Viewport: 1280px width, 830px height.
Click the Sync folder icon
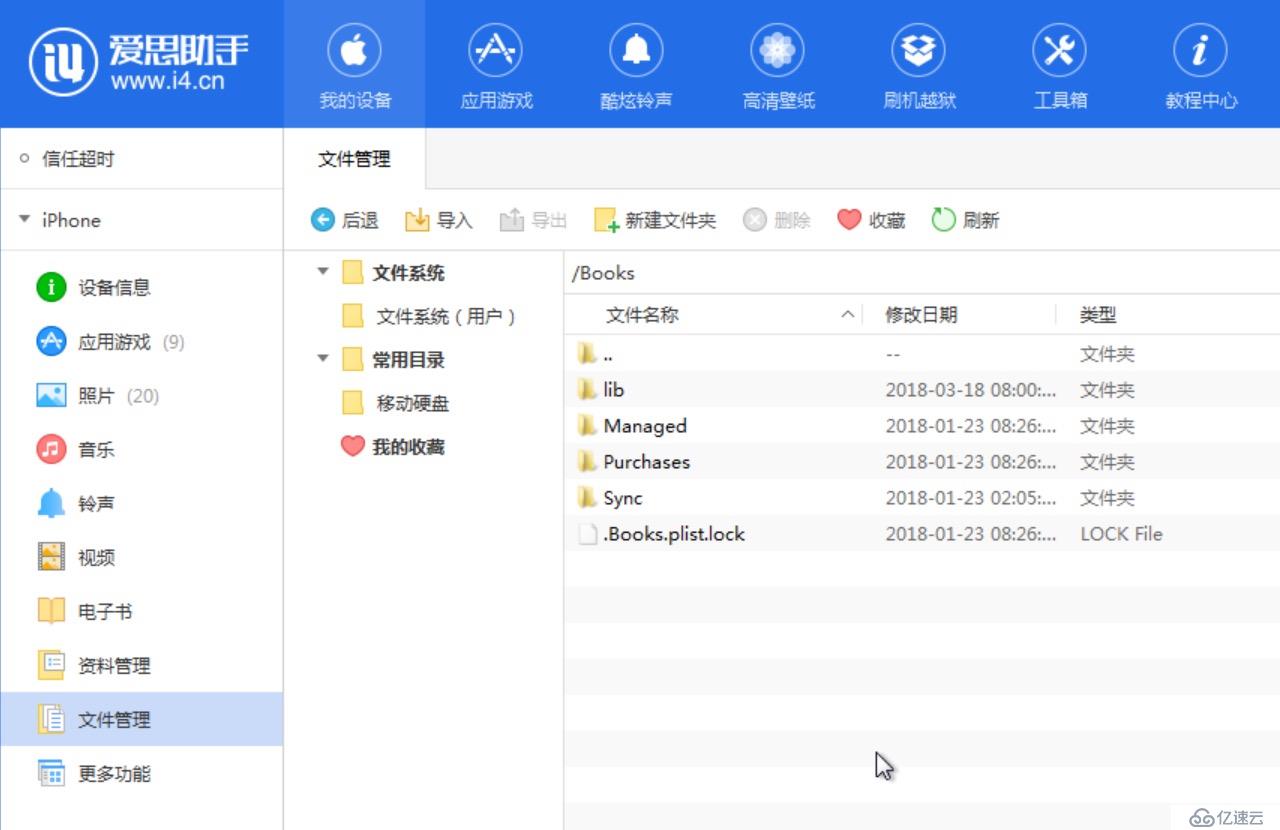tap(587, 497)
